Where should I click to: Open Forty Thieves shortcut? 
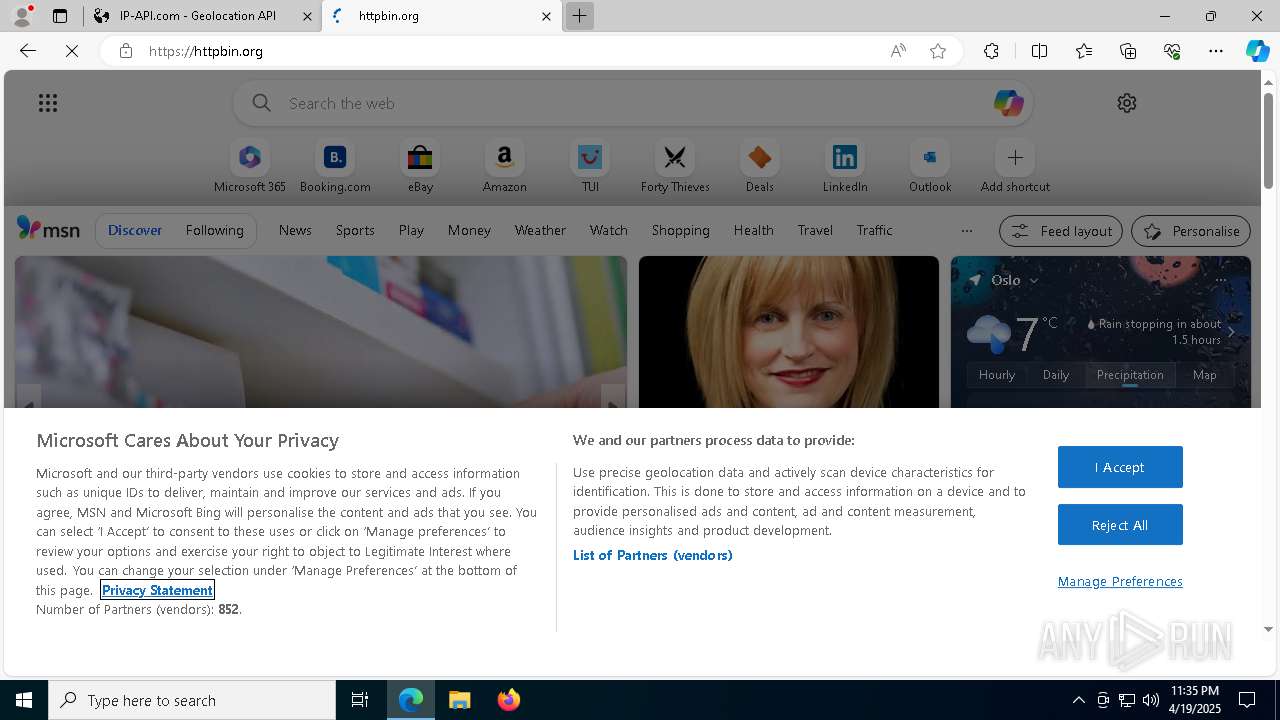(675, 166)
